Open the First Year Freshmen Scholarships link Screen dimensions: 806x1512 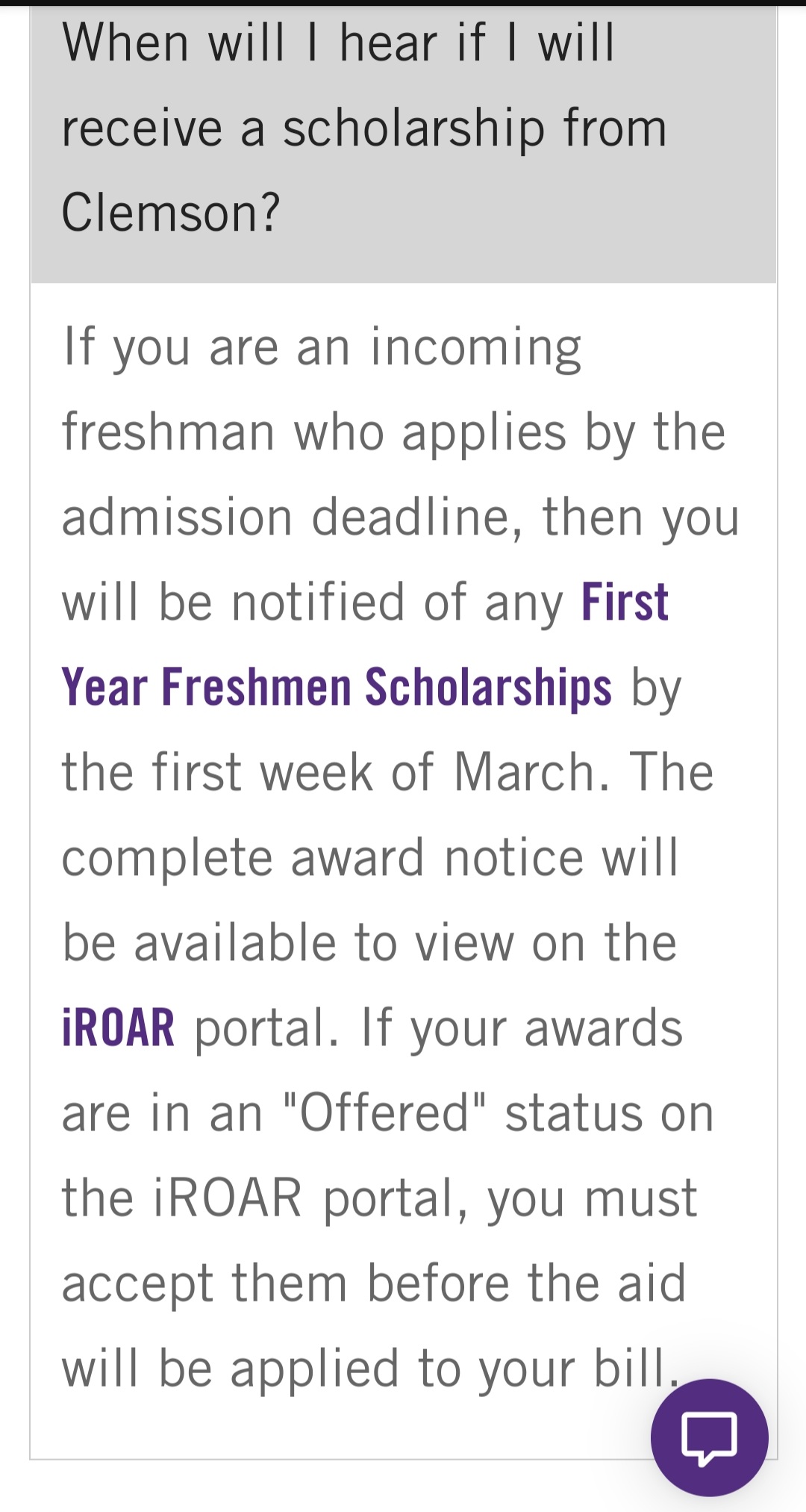336,687
